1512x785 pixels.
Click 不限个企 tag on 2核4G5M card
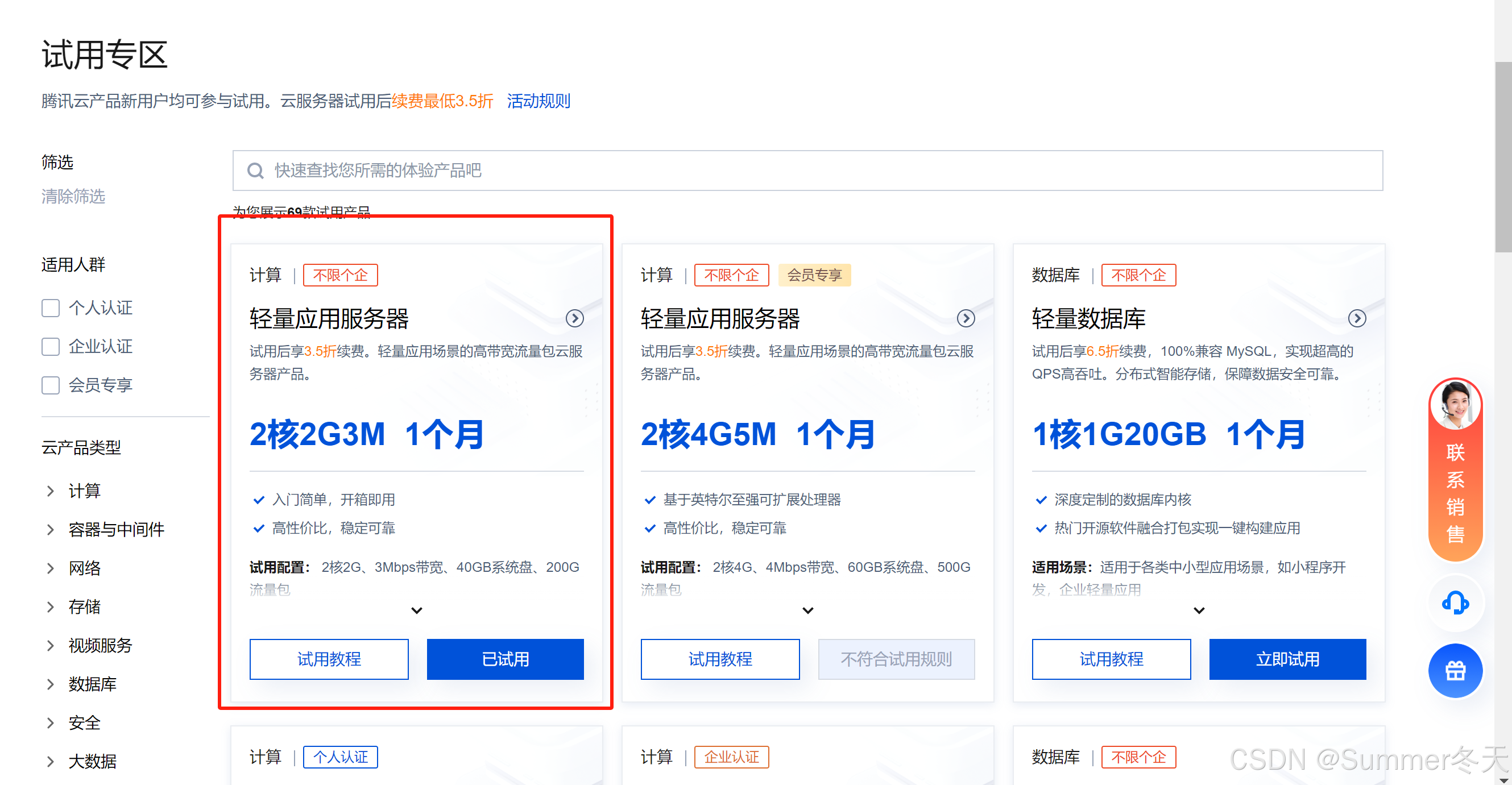click(x=731, y=275)
